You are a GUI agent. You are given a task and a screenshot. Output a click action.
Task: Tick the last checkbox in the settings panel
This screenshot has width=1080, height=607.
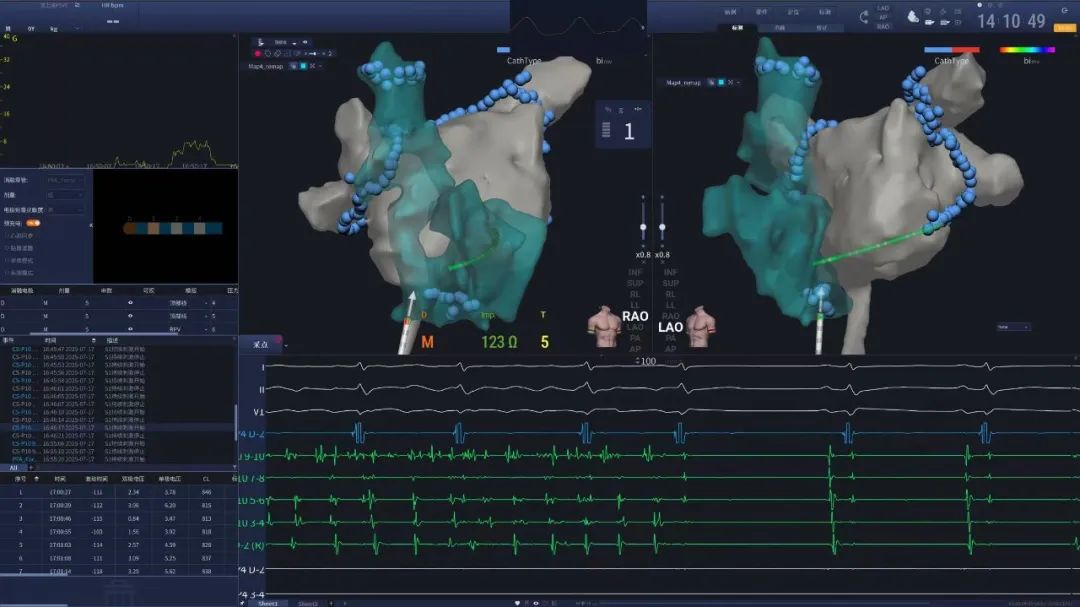coord(7,273)
